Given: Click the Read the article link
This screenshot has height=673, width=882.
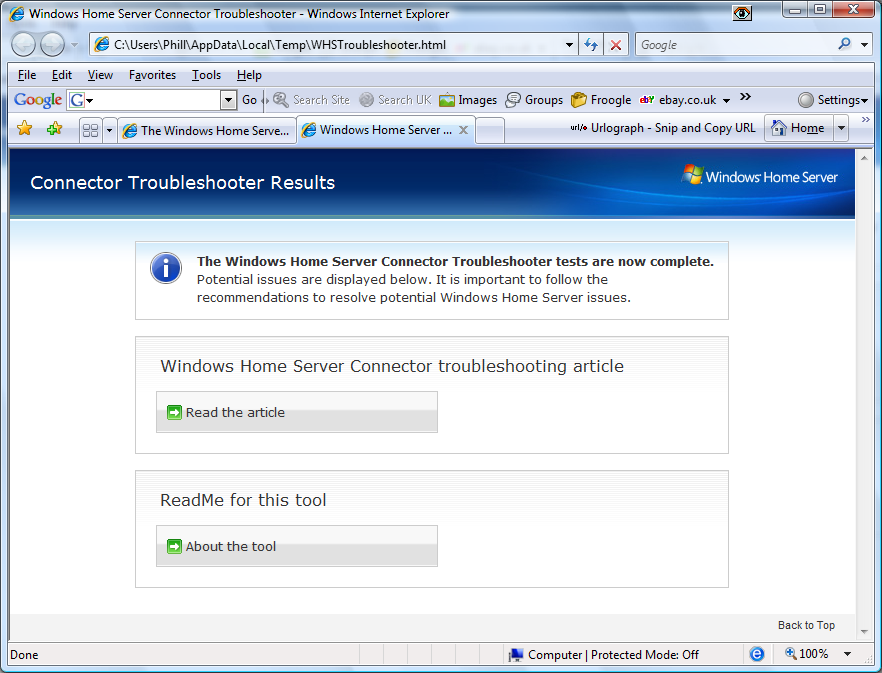Looking at the screenshot, I should 235,412.
